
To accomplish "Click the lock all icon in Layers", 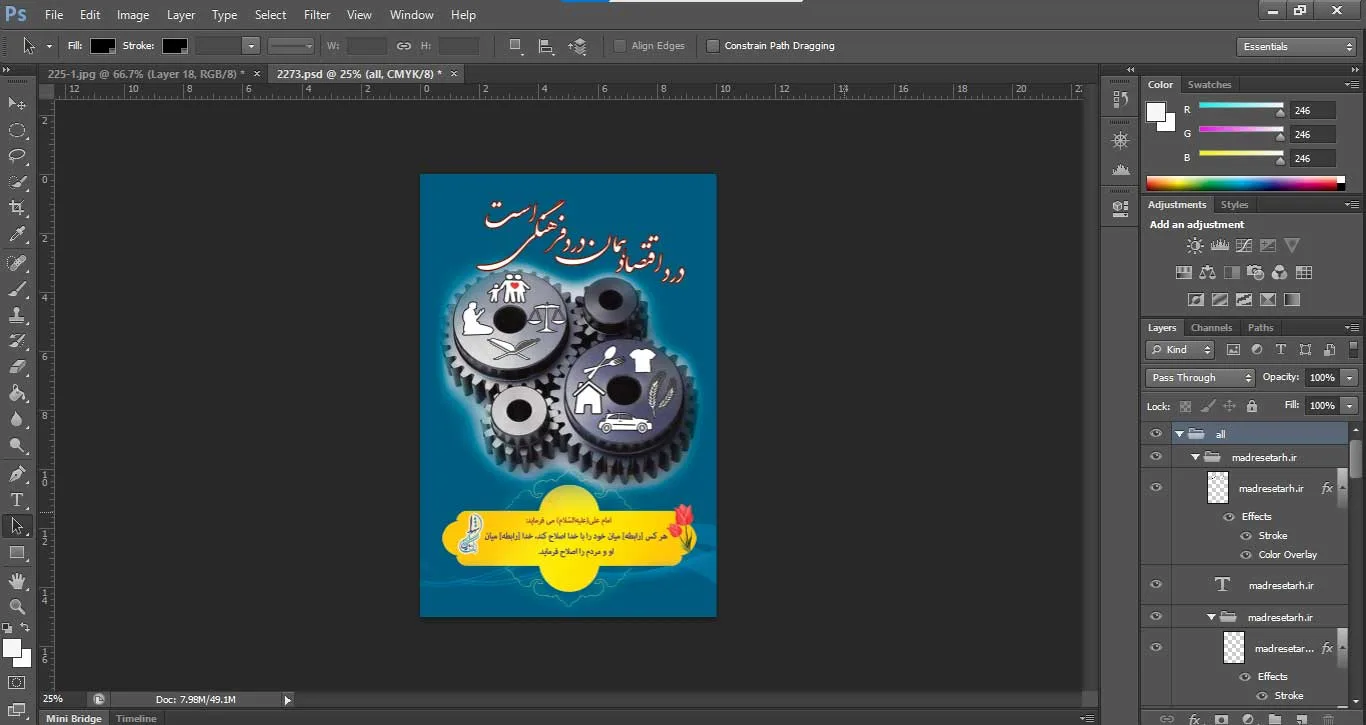I will pyautogui.click(x=1251, y=406).
